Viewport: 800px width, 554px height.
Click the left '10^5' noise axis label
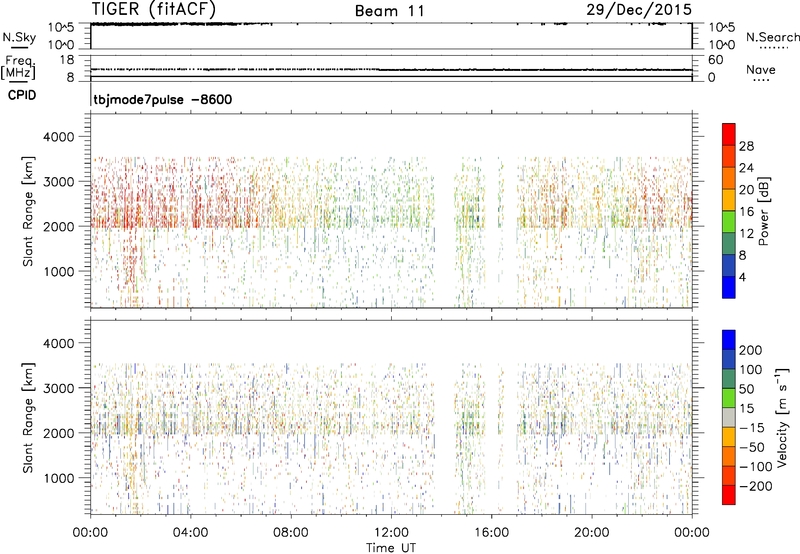click(x=61, y=27)
